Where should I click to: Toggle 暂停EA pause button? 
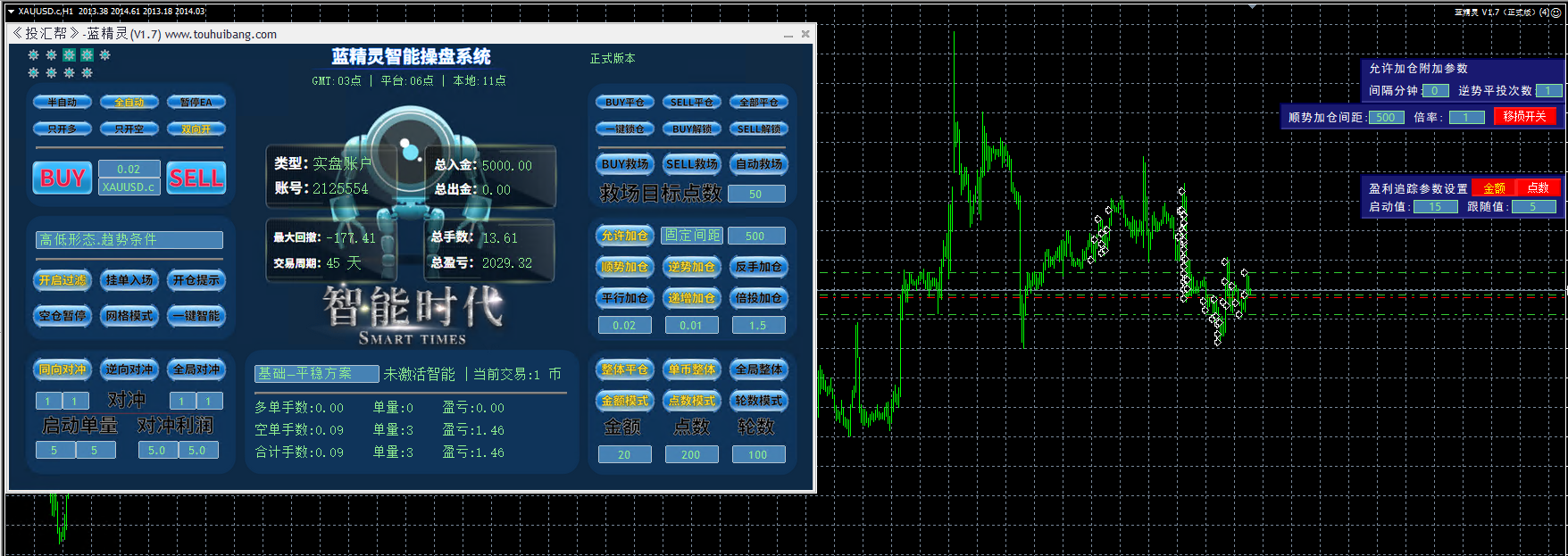click(196, 103)
